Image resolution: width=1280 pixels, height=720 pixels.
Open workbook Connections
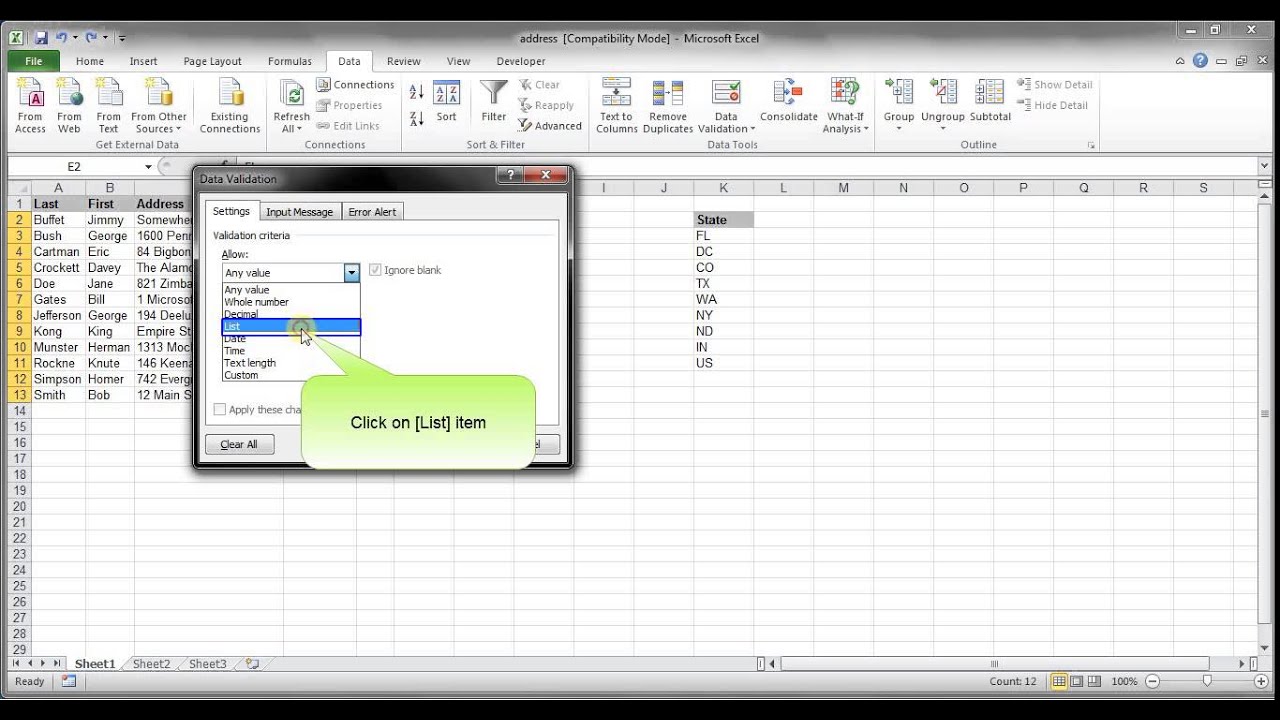point(355,85)
